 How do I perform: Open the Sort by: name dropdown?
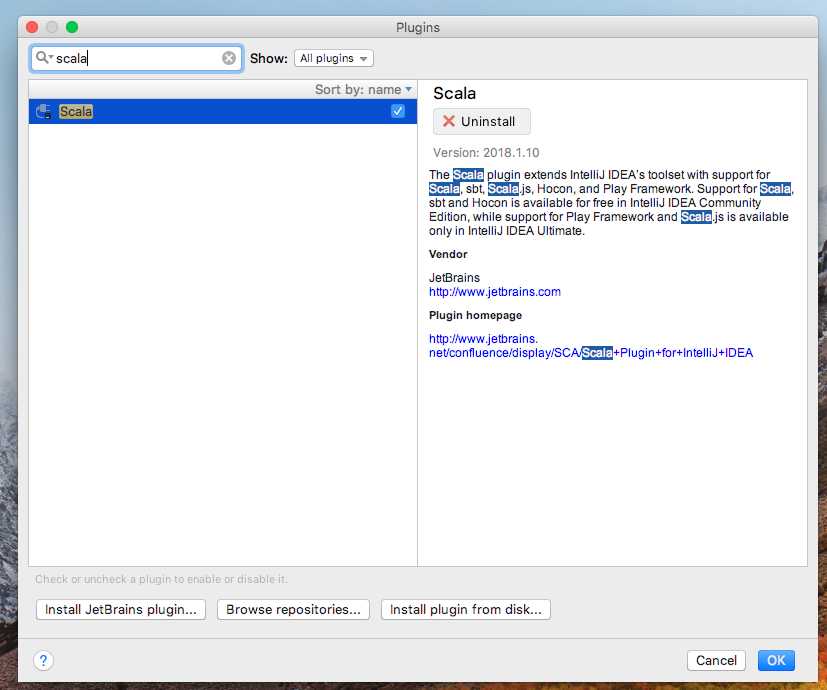pyautogui.click(x=363, y=90)
